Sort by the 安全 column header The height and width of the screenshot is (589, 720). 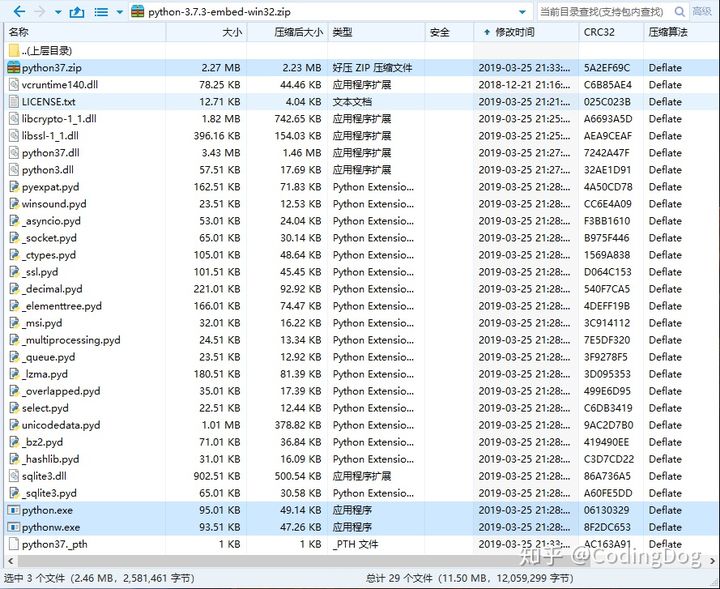450,32
